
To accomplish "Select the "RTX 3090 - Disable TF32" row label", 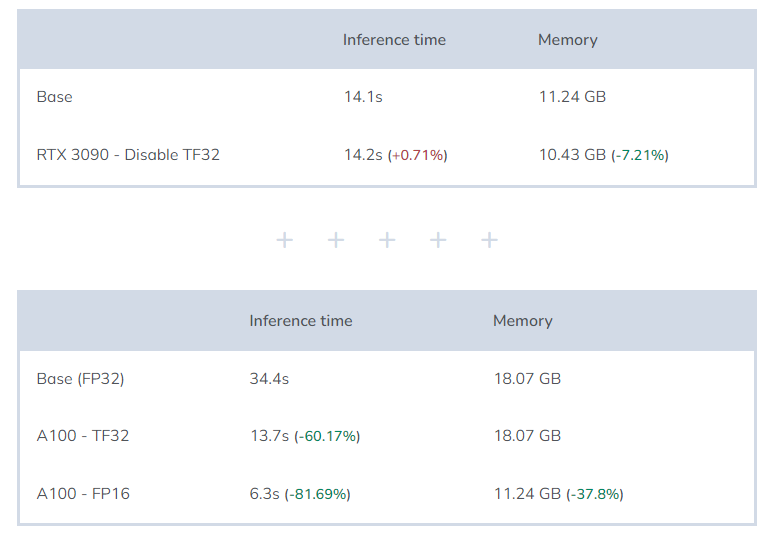I will click(128, 155).
